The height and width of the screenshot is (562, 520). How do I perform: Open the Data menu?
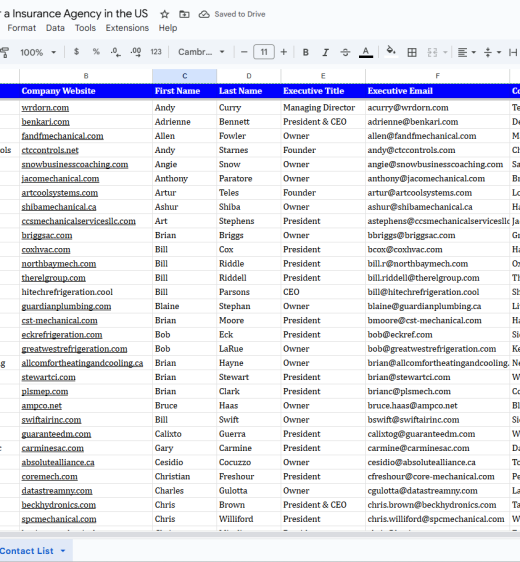click(x=55, y=28)
